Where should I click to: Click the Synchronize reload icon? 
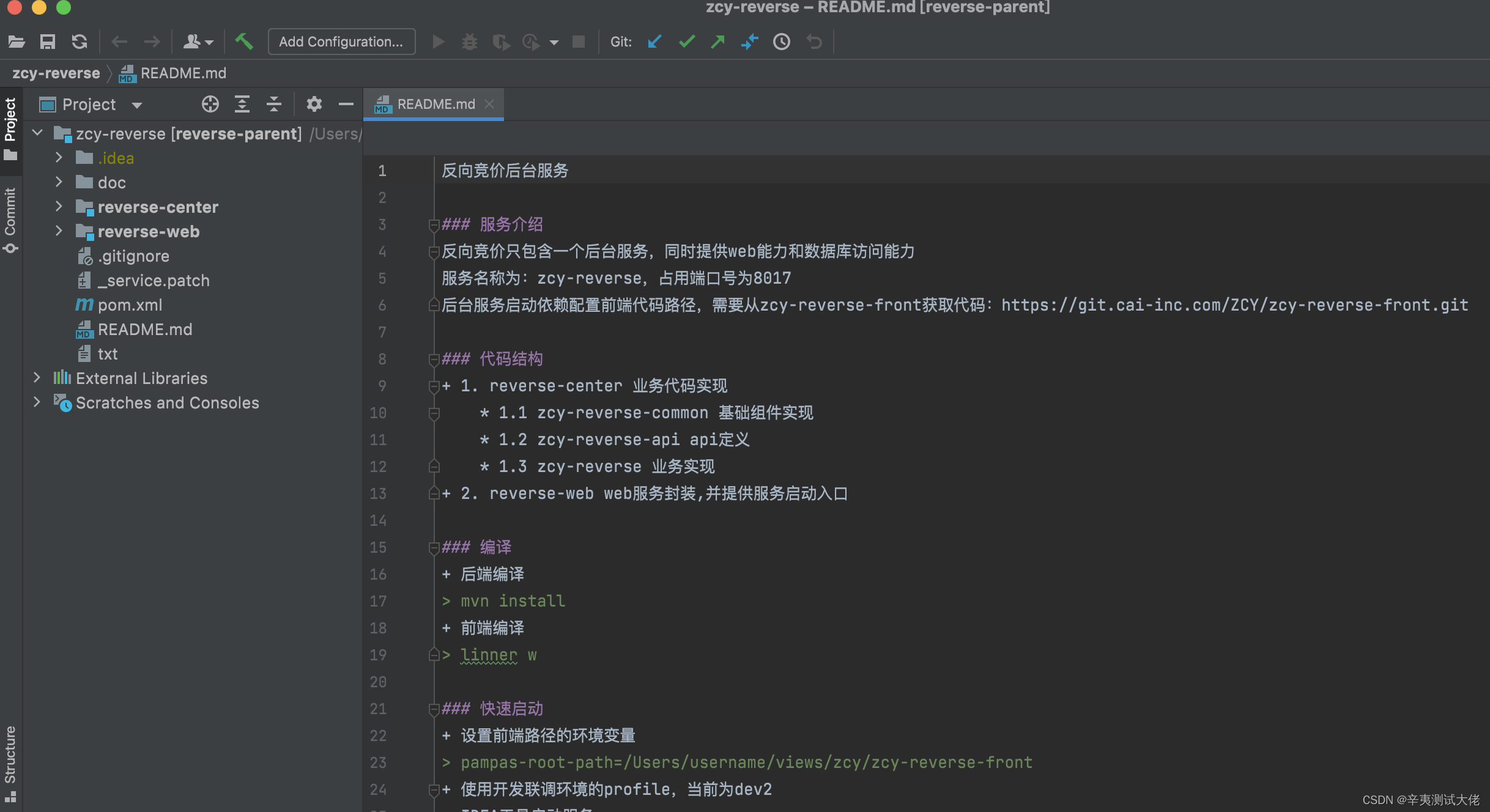point(80,42)
